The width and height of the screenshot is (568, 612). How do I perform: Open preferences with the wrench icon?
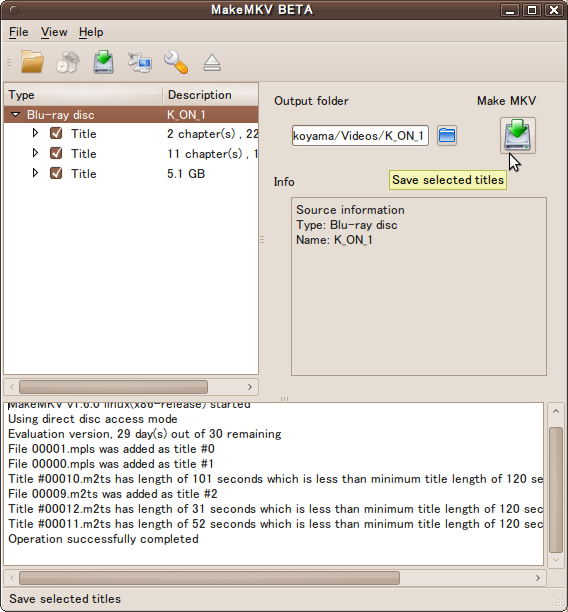tap(176, 62)
